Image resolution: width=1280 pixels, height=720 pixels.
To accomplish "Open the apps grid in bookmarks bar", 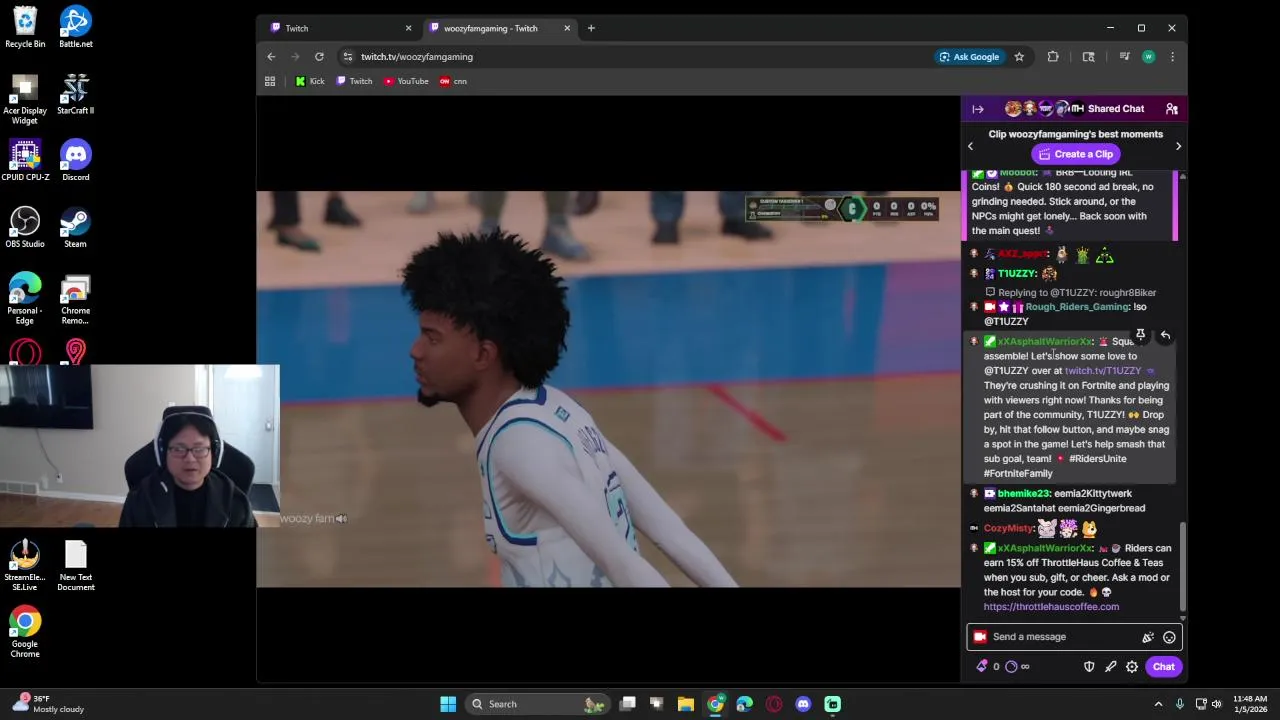I will (270, 81).
